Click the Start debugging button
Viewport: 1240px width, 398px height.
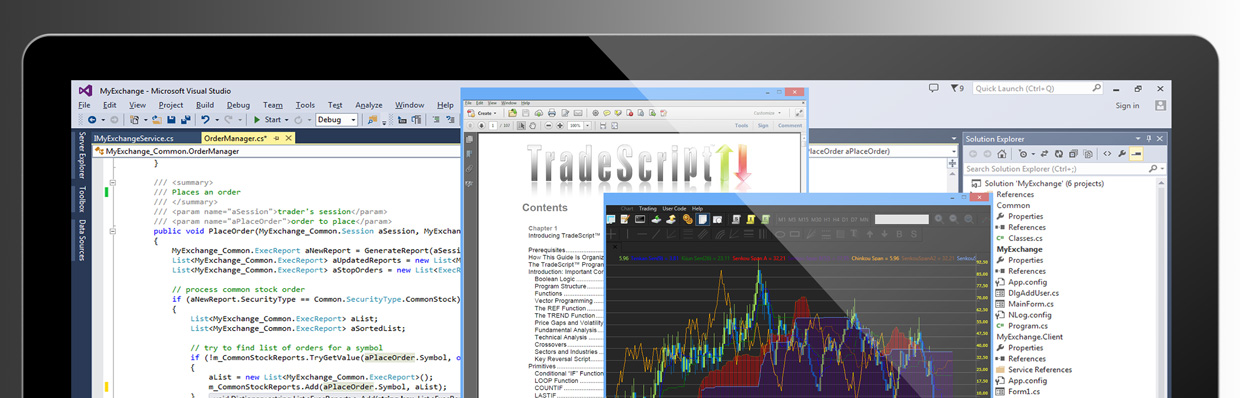(268, 120)
